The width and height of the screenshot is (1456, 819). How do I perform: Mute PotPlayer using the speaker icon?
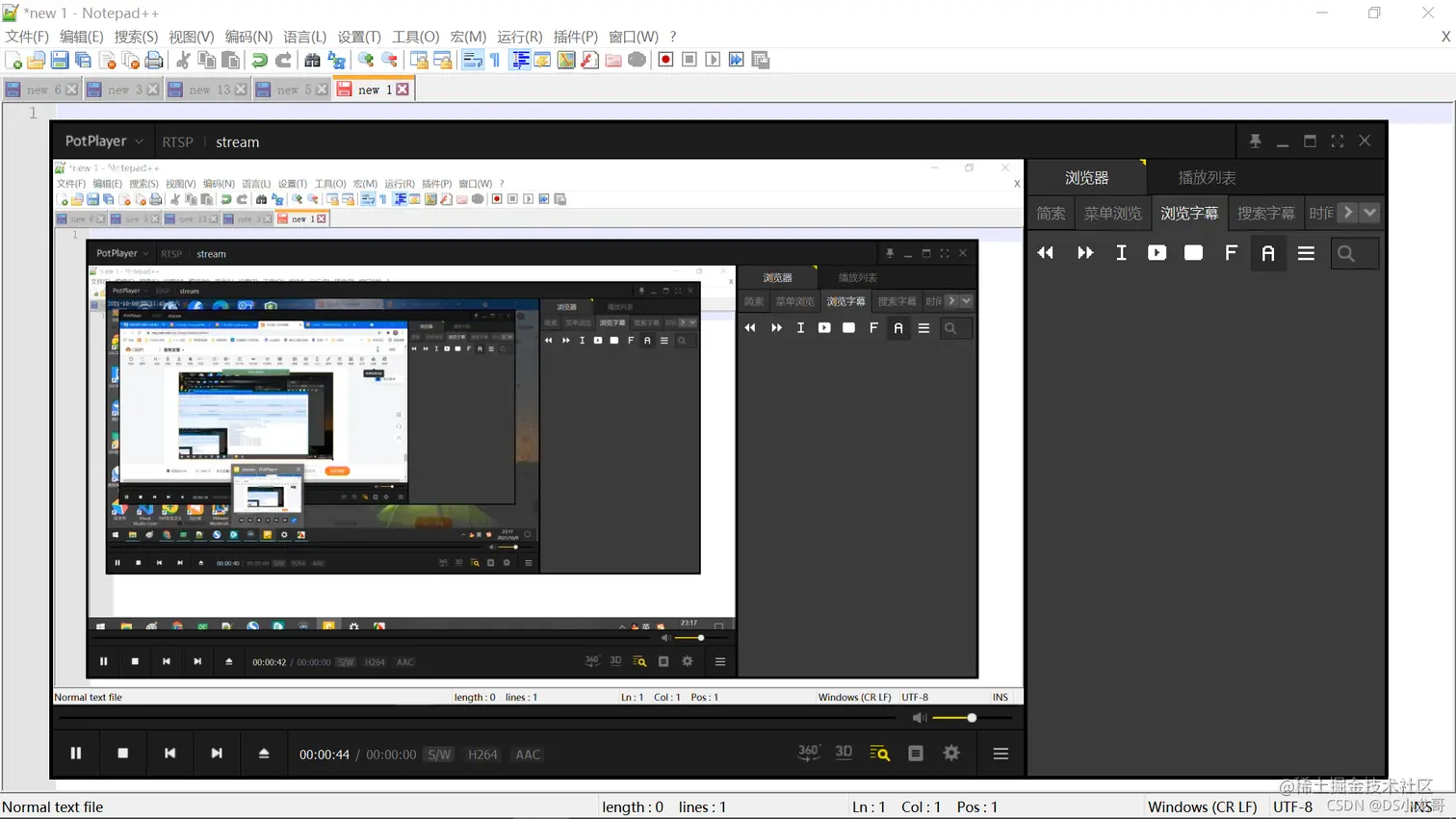[x=919, y=718]
